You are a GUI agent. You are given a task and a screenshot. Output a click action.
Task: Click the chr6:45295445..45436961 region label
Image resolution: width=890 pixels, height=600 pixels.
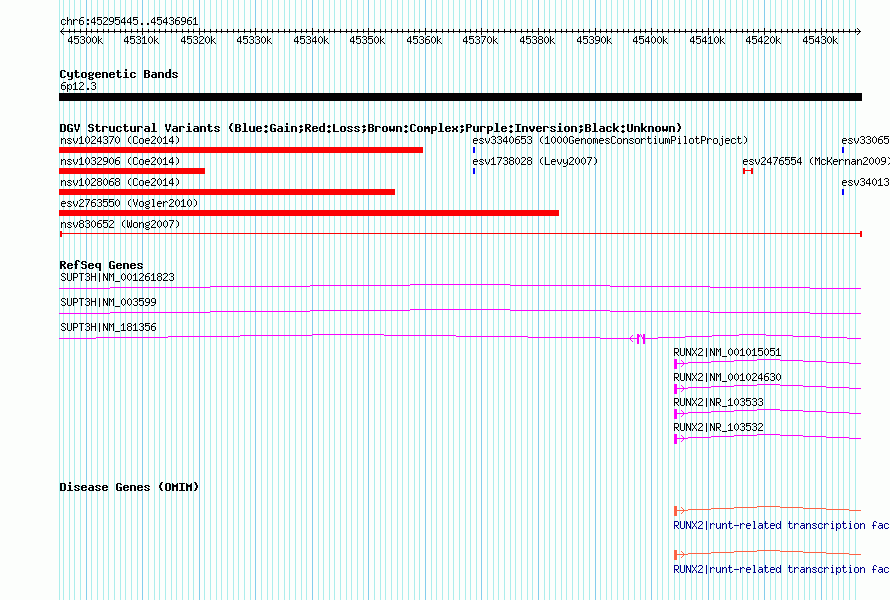pyautogui.click(x=129, y=22)
